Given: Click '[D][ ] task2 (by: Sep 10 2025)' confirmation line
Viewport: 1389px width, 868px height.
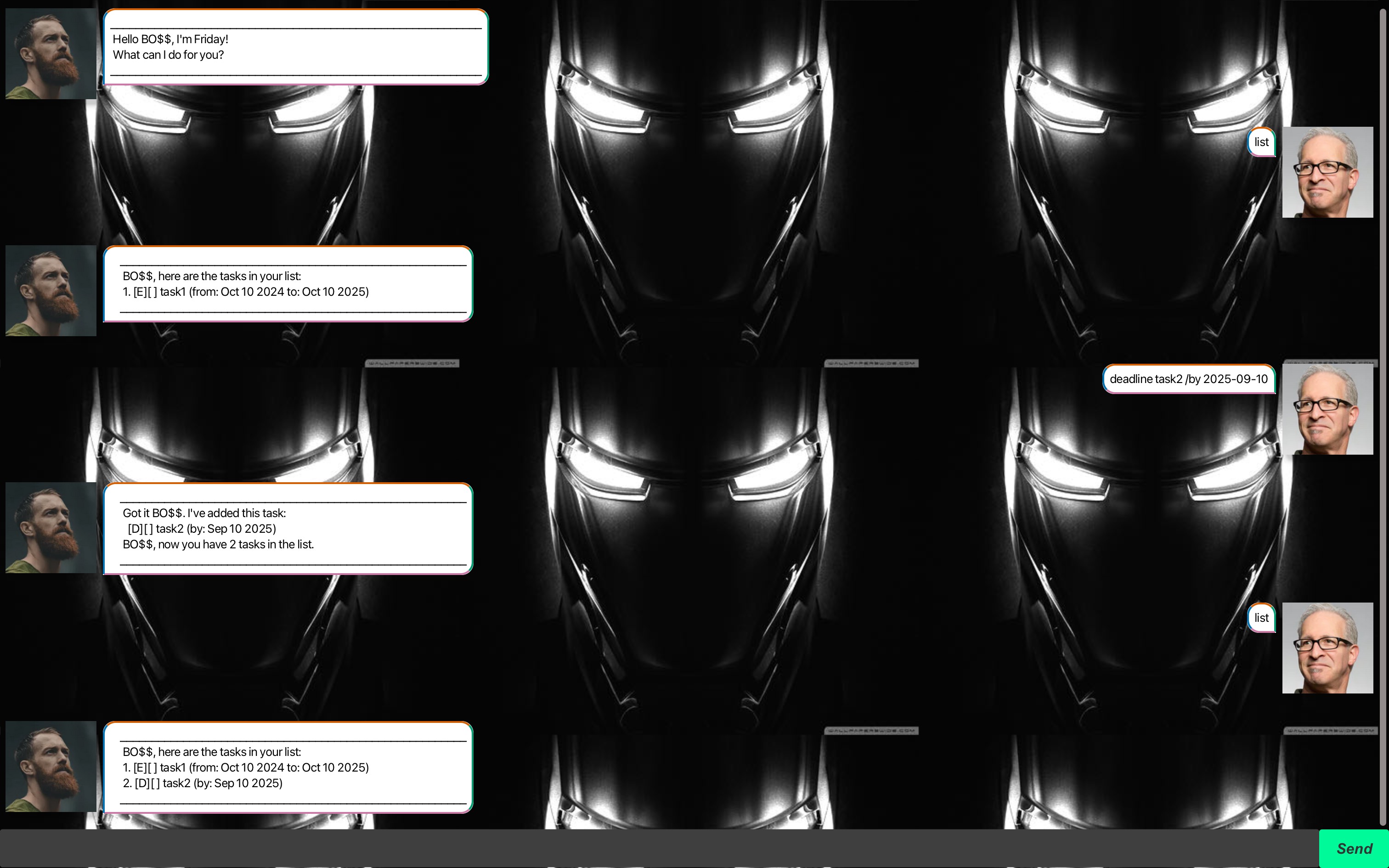Looking at the screenshot, I should 202,529.
